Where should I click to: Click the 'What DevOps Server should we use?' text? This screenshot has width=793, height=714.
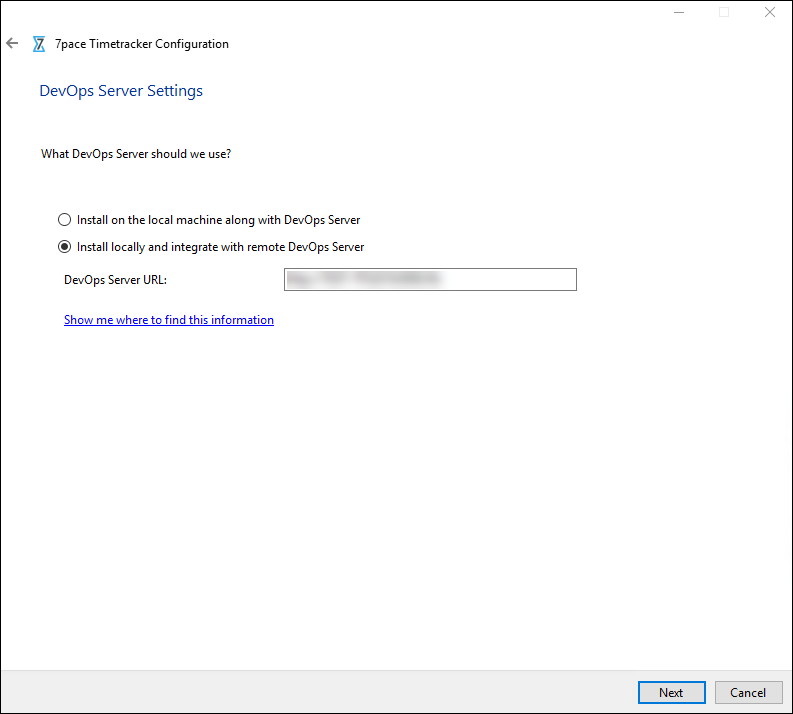136,154
